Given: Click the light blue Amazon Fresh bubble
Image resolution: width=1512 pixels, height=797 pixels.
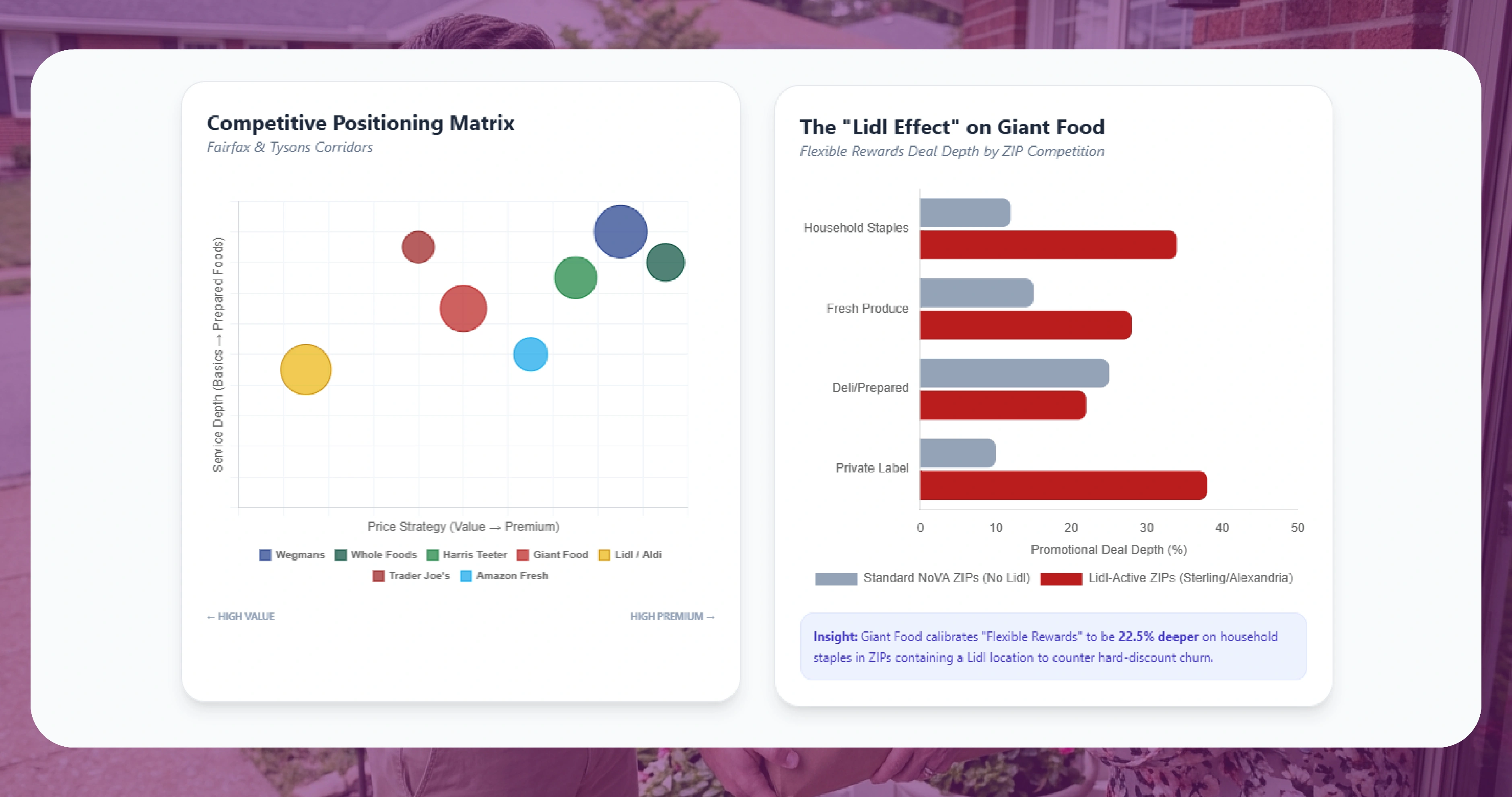Looking at the screenshot, I should pos(531,354).
